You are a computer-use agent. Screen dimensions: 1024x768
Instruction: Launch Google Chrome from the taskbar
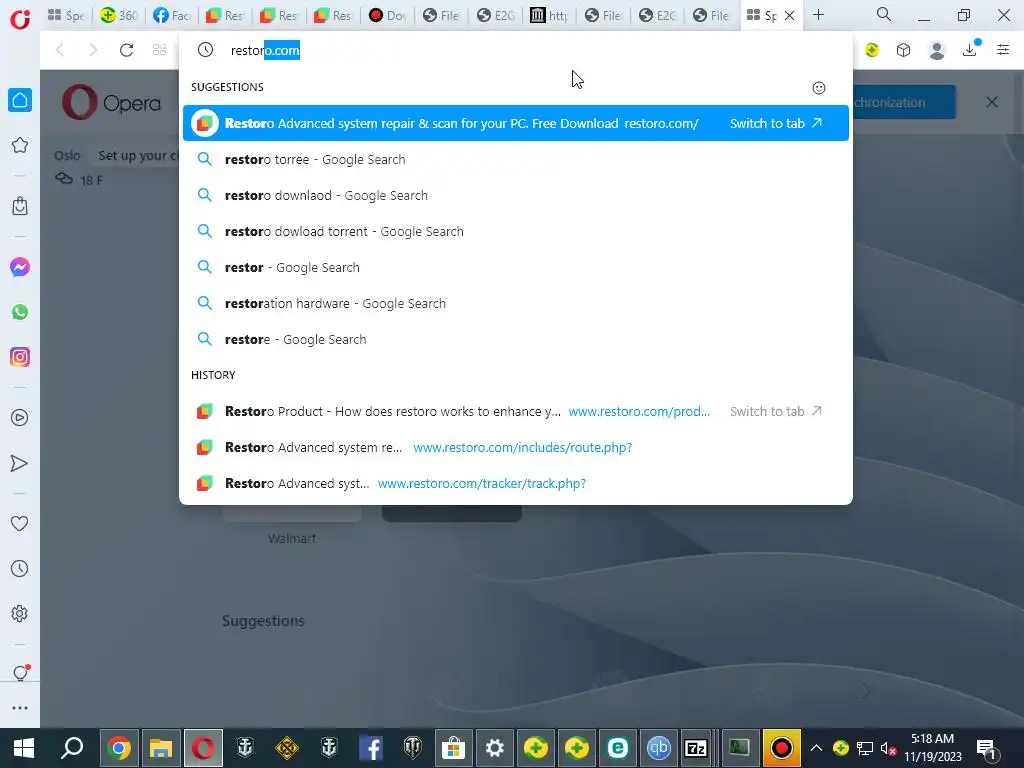119,748
